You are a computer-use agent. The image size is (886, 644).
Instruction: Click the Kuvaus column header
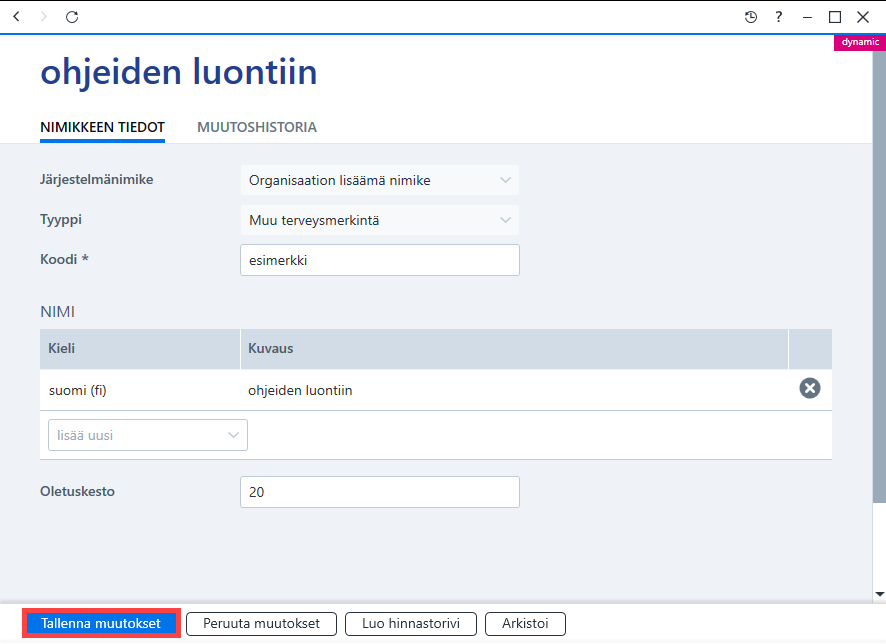click(x=514, y=349)
